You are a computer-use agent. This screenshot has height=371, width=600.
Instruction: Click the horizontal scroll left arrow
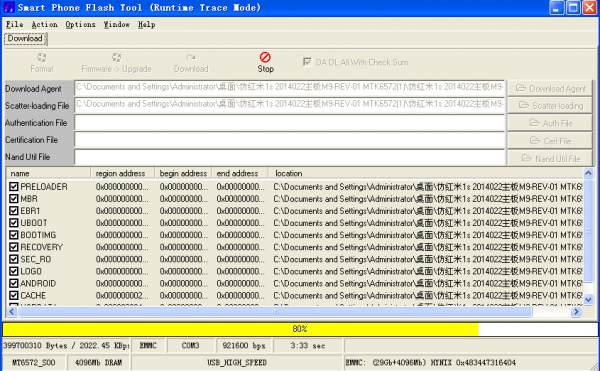(x=12, y=312)
